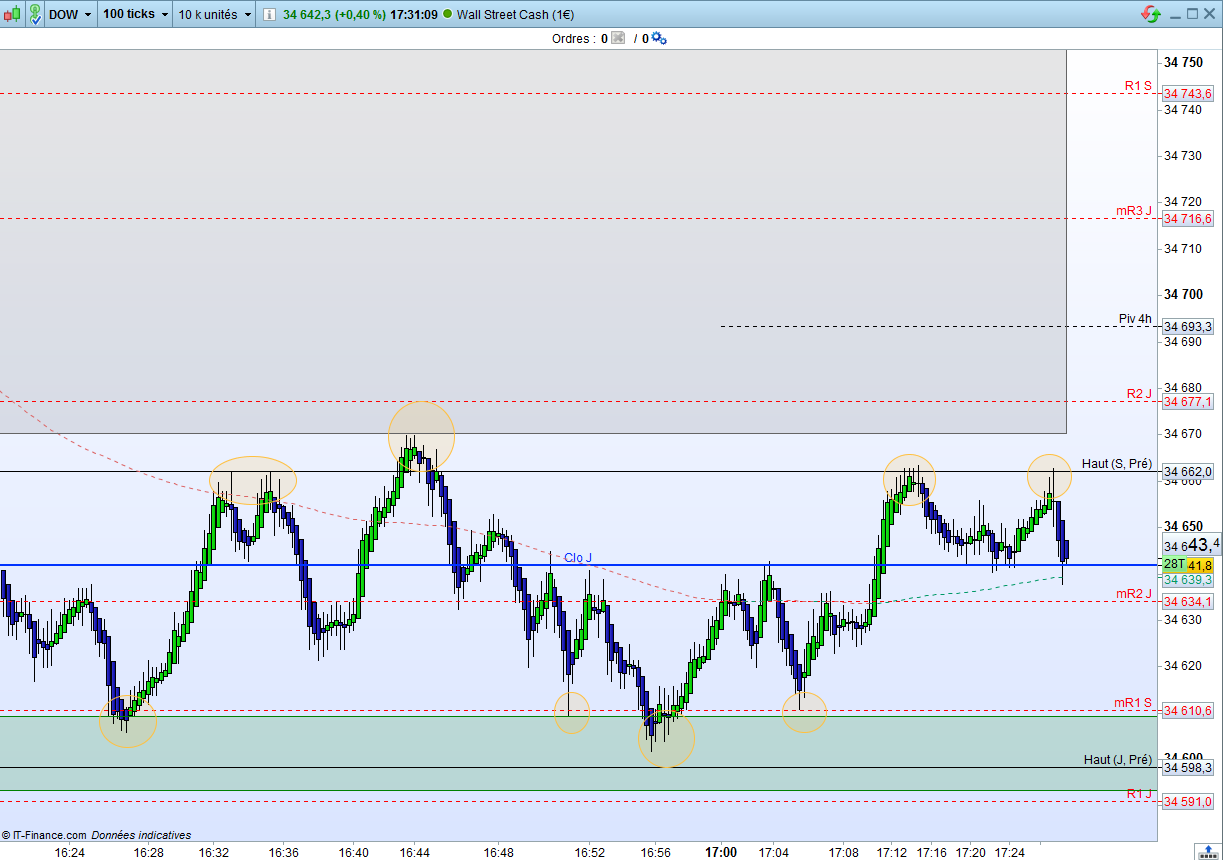1223x860 pixels.
Task: Click the red-green trade arrows icon
Action: click(x=1150, y=14)
